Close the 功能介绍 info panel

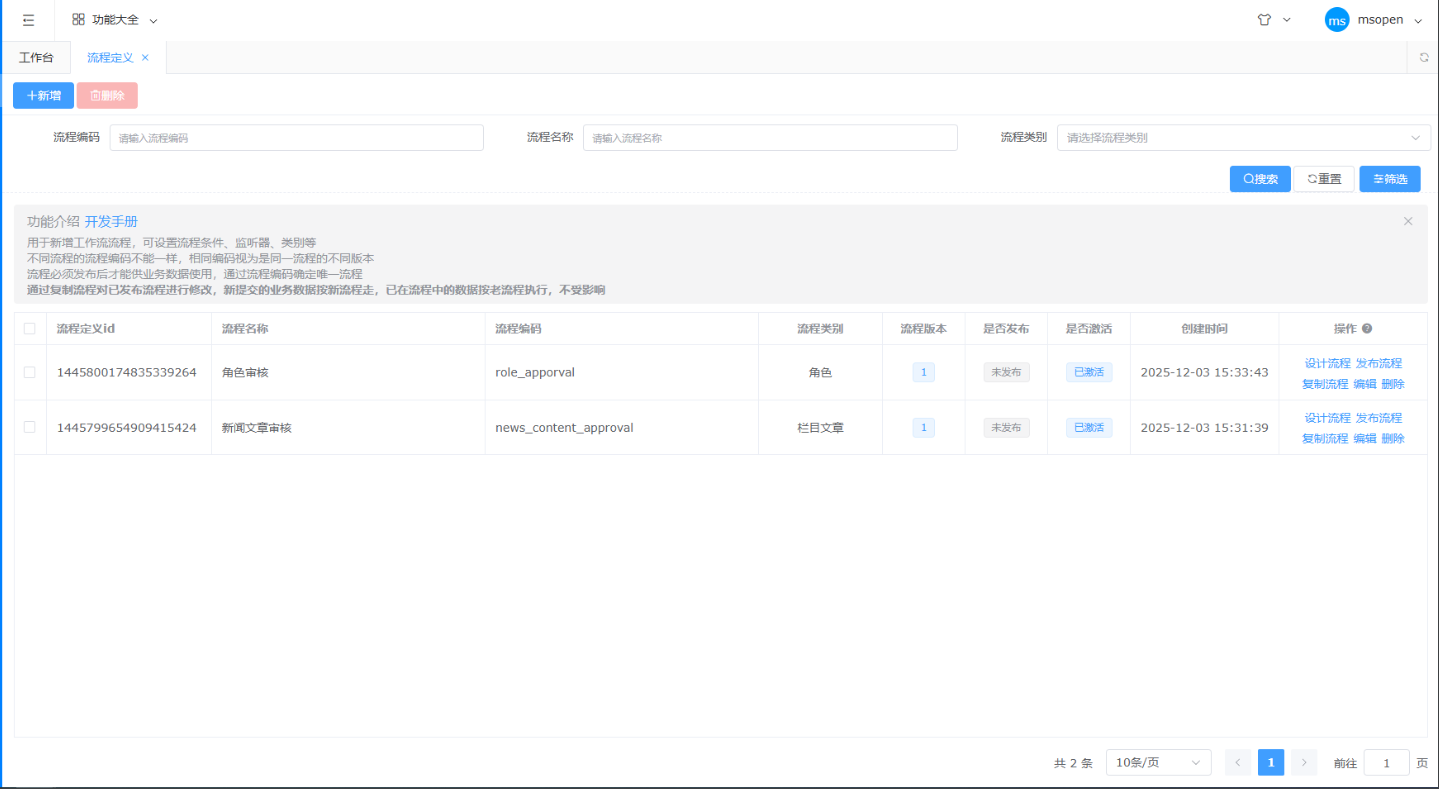[1408, 221]
